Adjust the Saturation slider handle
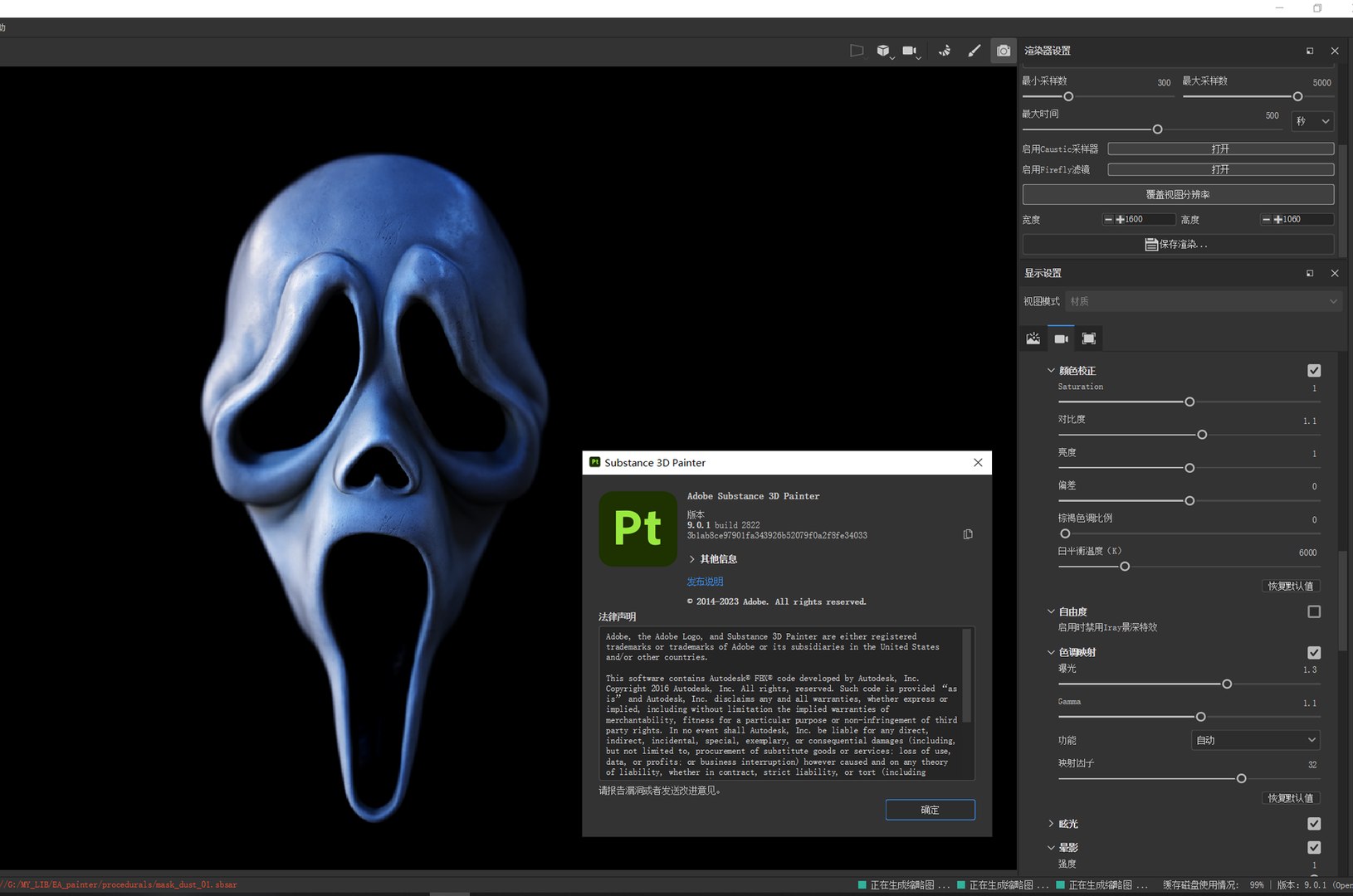The height and width of the screenshot is (896, 1353). coord(1189,402)
